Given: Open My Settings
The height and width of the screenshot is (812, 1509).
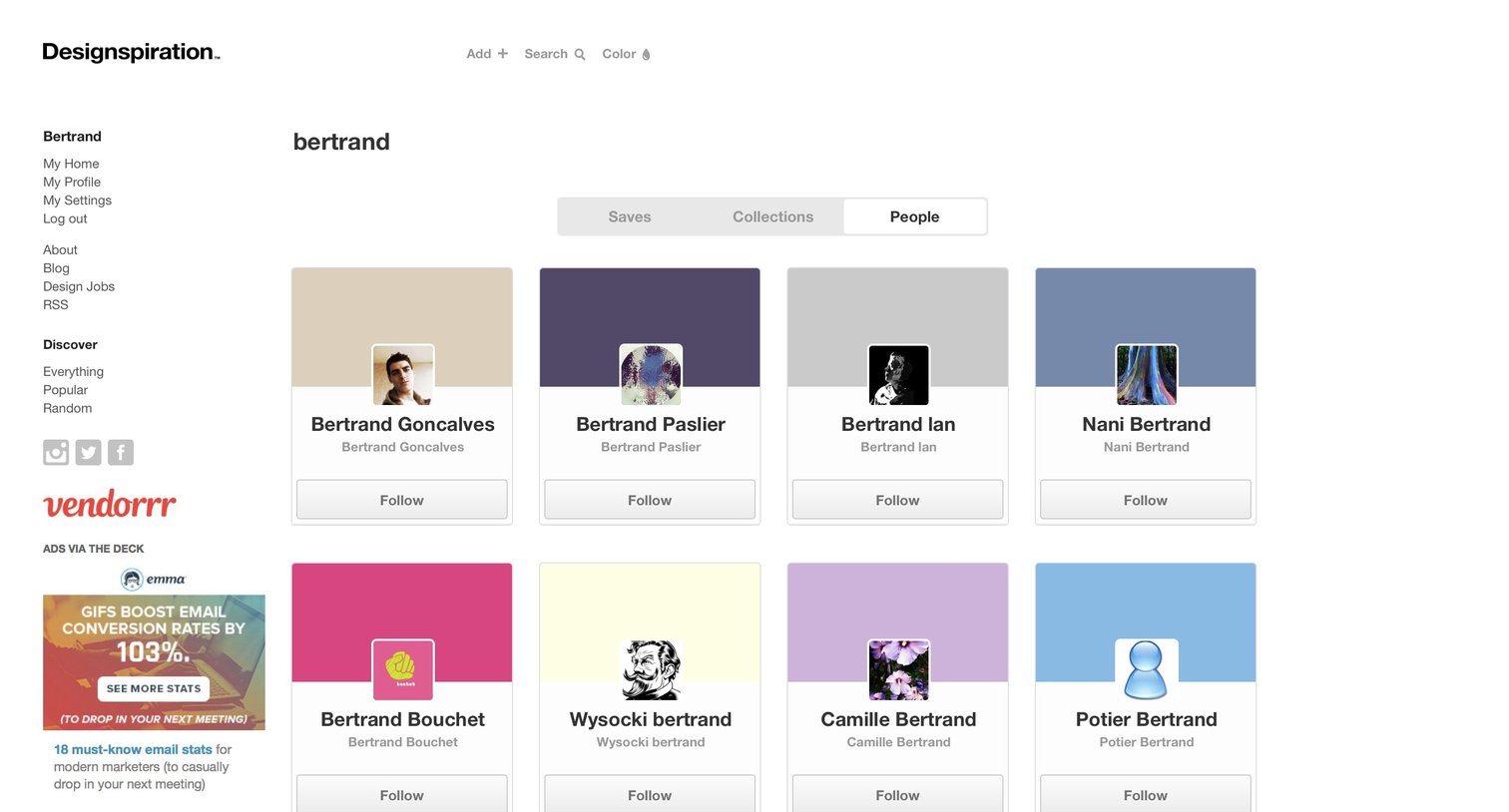Looking at the screenshot, I should click(x=77, y=201).
